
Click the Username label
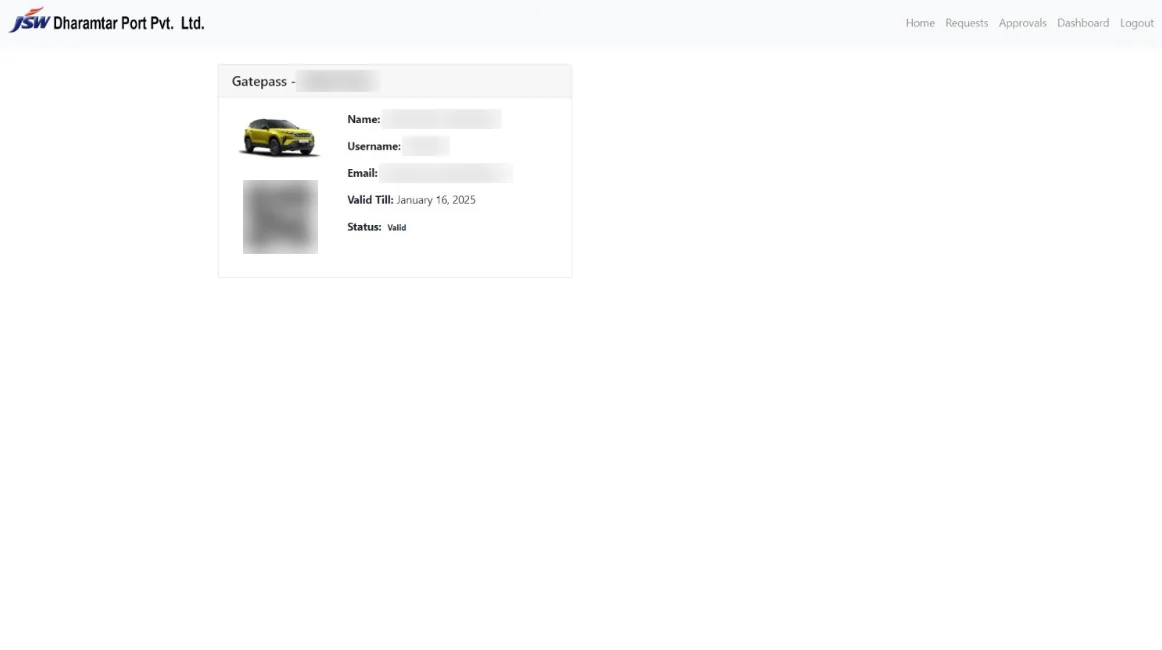[x=374, y=146]
